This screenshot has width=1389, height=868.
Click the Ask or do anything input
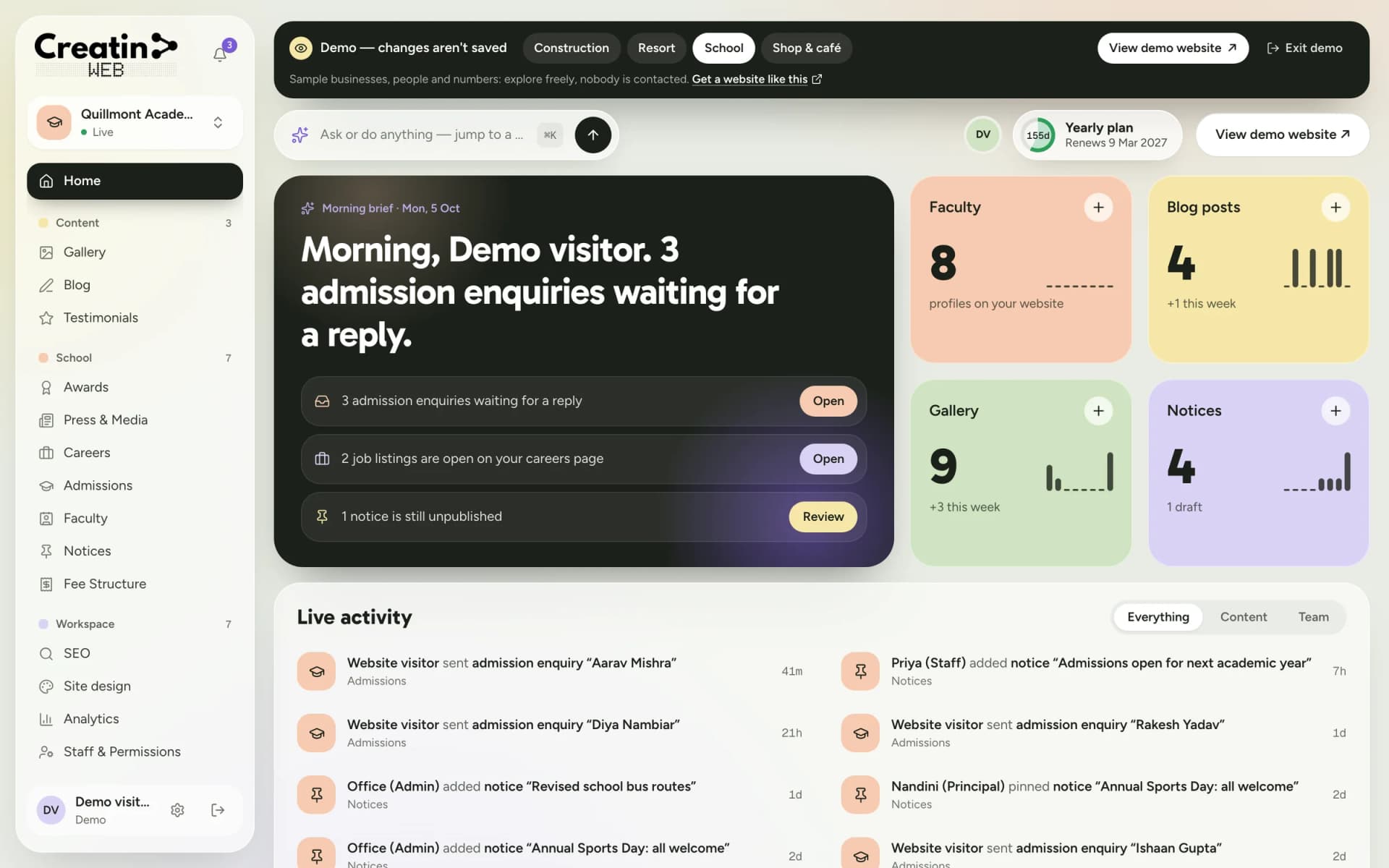point(422,135)
